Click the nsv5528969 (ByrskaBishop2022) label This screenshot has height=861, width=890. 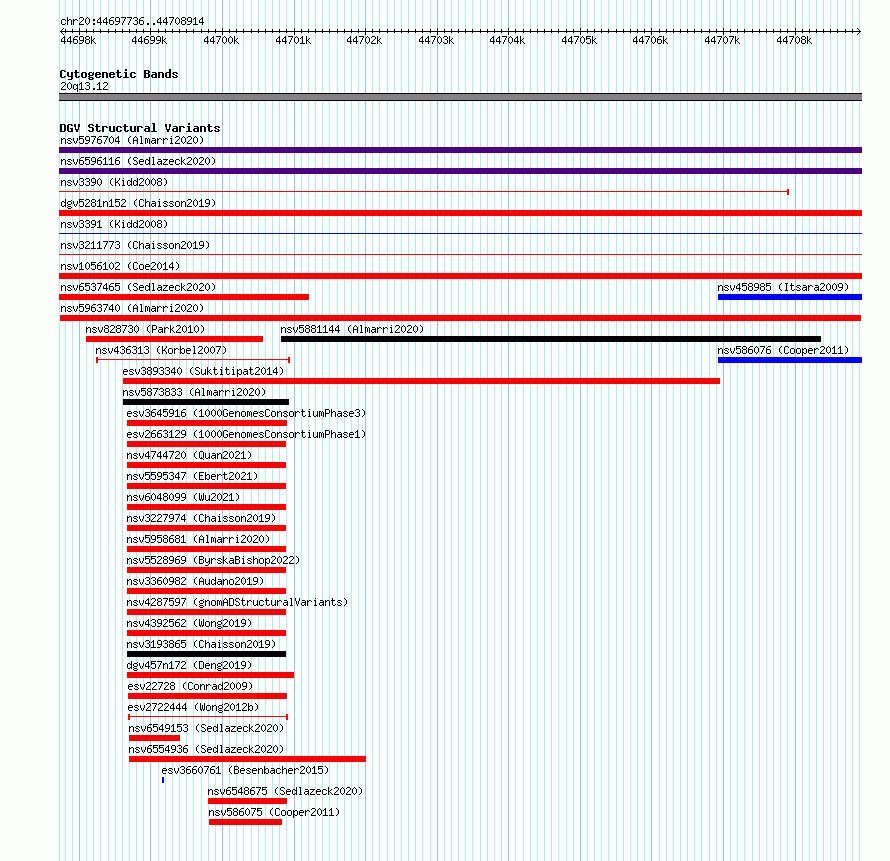click(x=213, y=560)
